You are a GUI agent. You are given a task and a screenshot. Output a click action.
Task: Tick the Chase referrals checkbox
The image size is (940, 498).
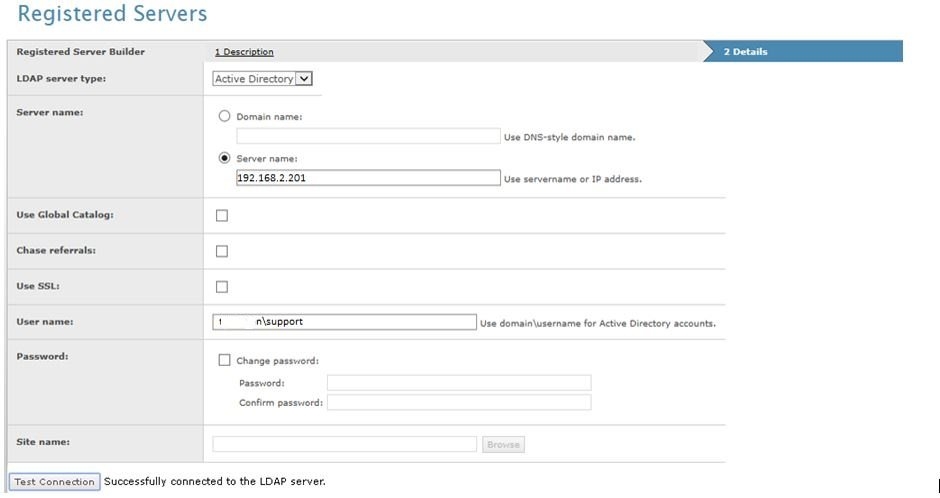coord(222,251)
